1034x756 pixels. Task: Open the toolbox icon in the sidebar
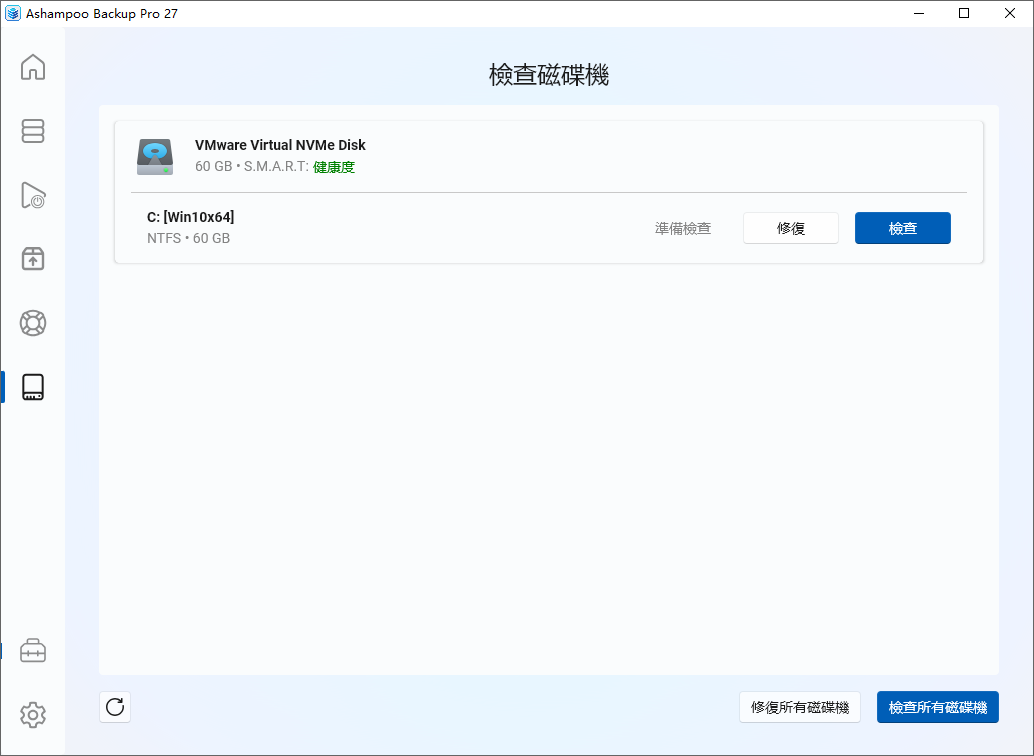point(32,650)
